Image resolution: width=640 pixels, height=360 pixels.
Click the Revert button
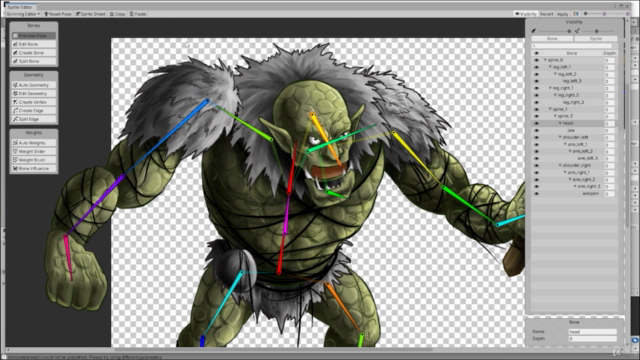547,14
